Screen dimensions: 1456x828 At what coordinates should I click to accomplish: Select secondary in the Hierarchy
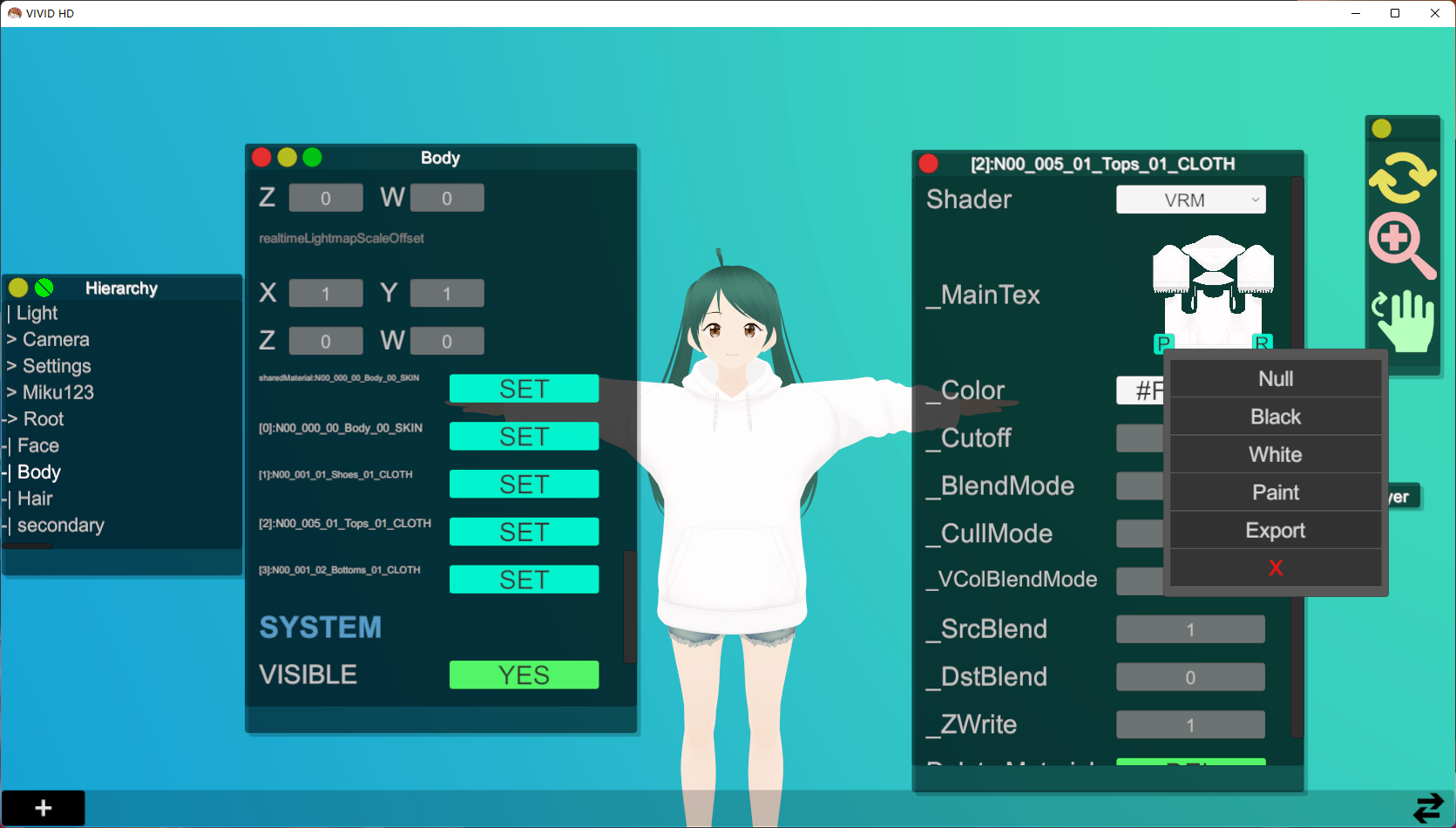tap(61, 526)
